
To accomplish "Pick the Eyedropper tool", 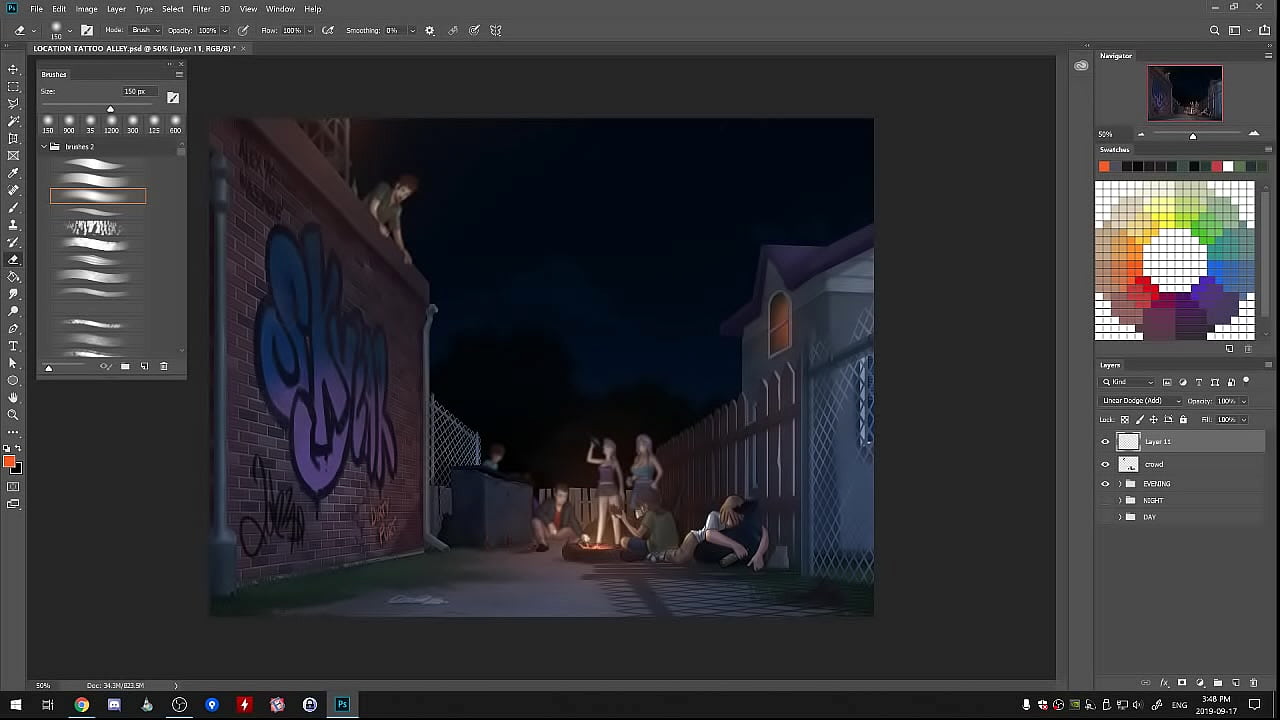I will tap(13, 173).
